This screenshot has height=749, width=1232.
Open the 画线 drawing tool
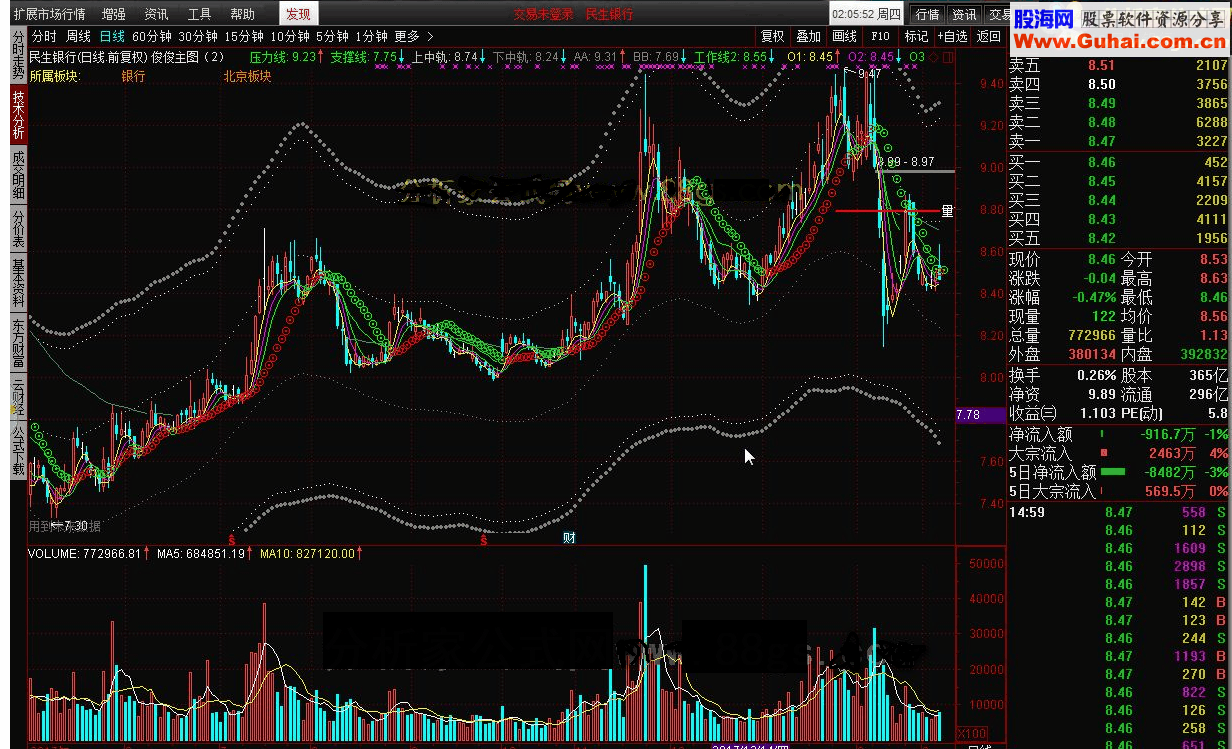[x=845, y=36]
